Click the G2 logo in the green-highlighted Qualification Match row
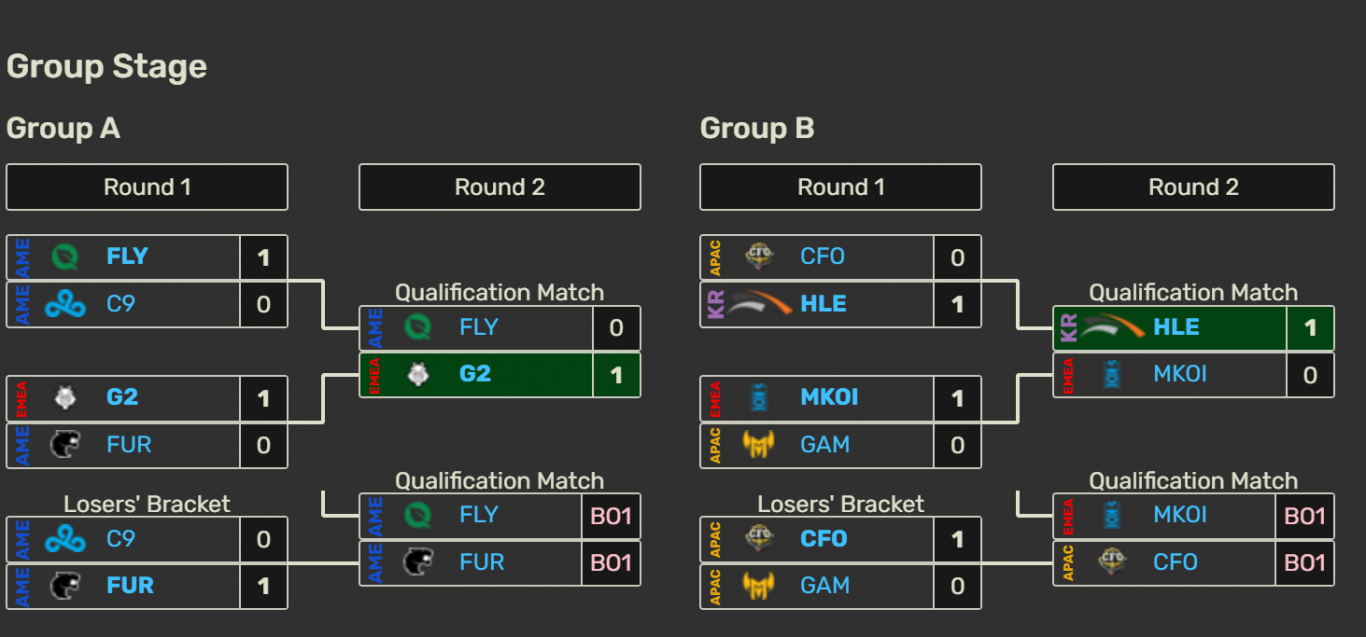 coord(418,375)
